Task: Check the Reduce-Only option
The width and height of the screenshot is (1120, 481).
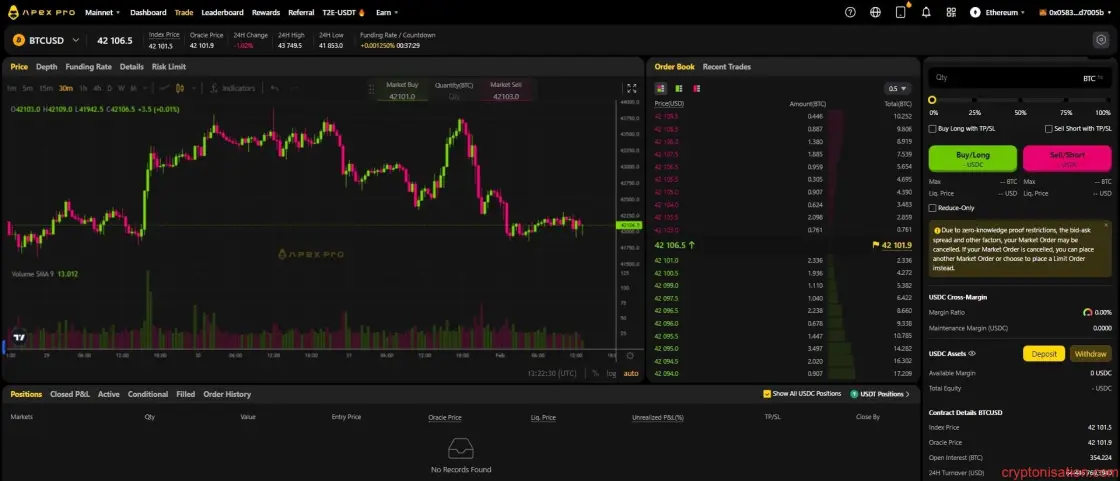Action: [x=932, y=208]
